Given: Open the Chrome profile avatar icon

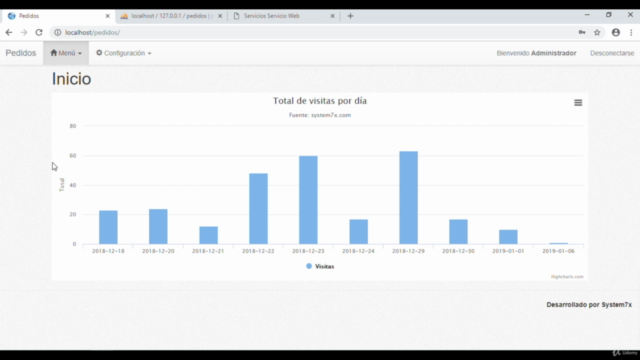Looking at the screenshot, I should 616,33.
